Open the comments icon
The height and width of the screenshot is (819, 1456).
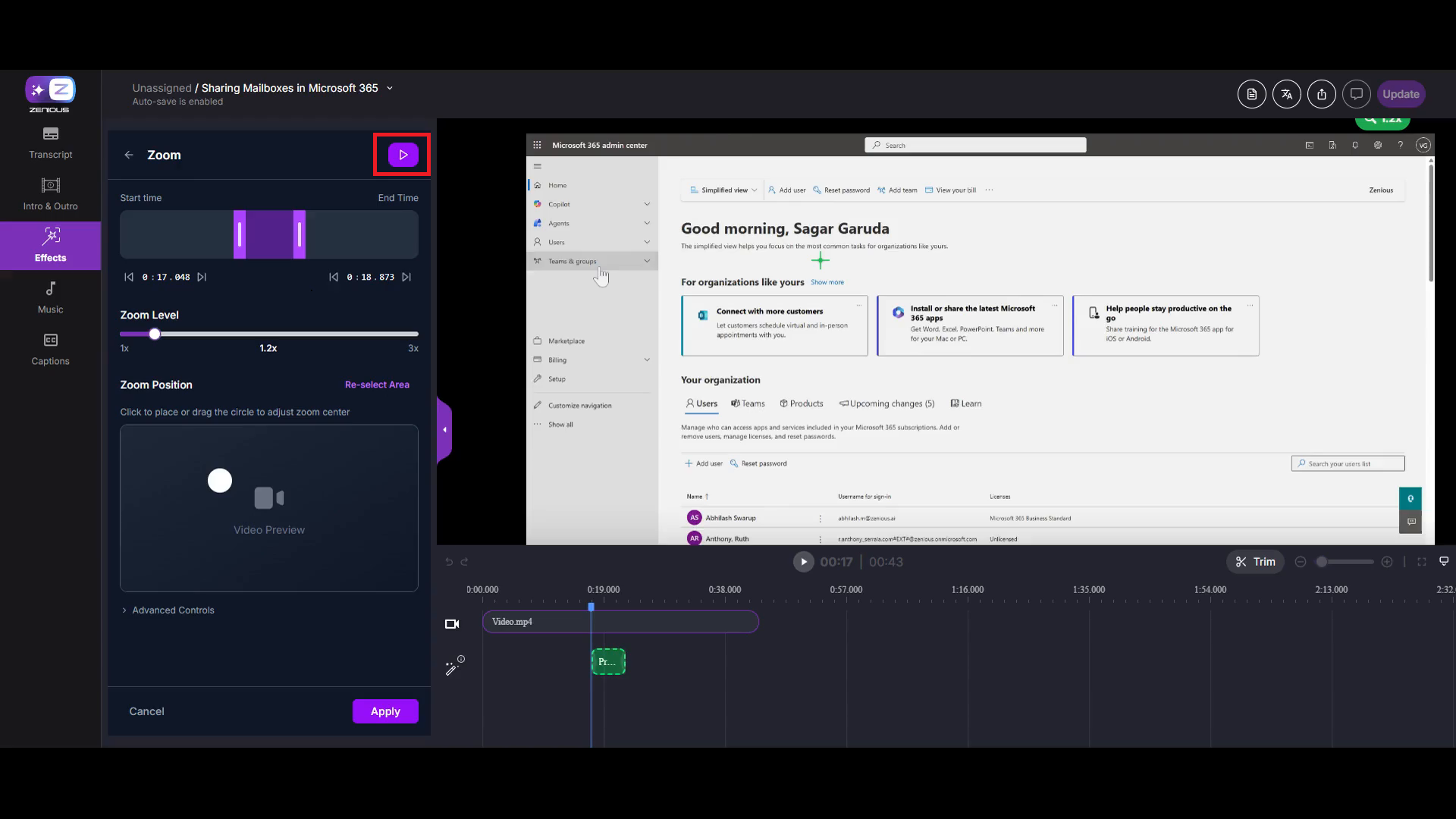point(1356,94)
